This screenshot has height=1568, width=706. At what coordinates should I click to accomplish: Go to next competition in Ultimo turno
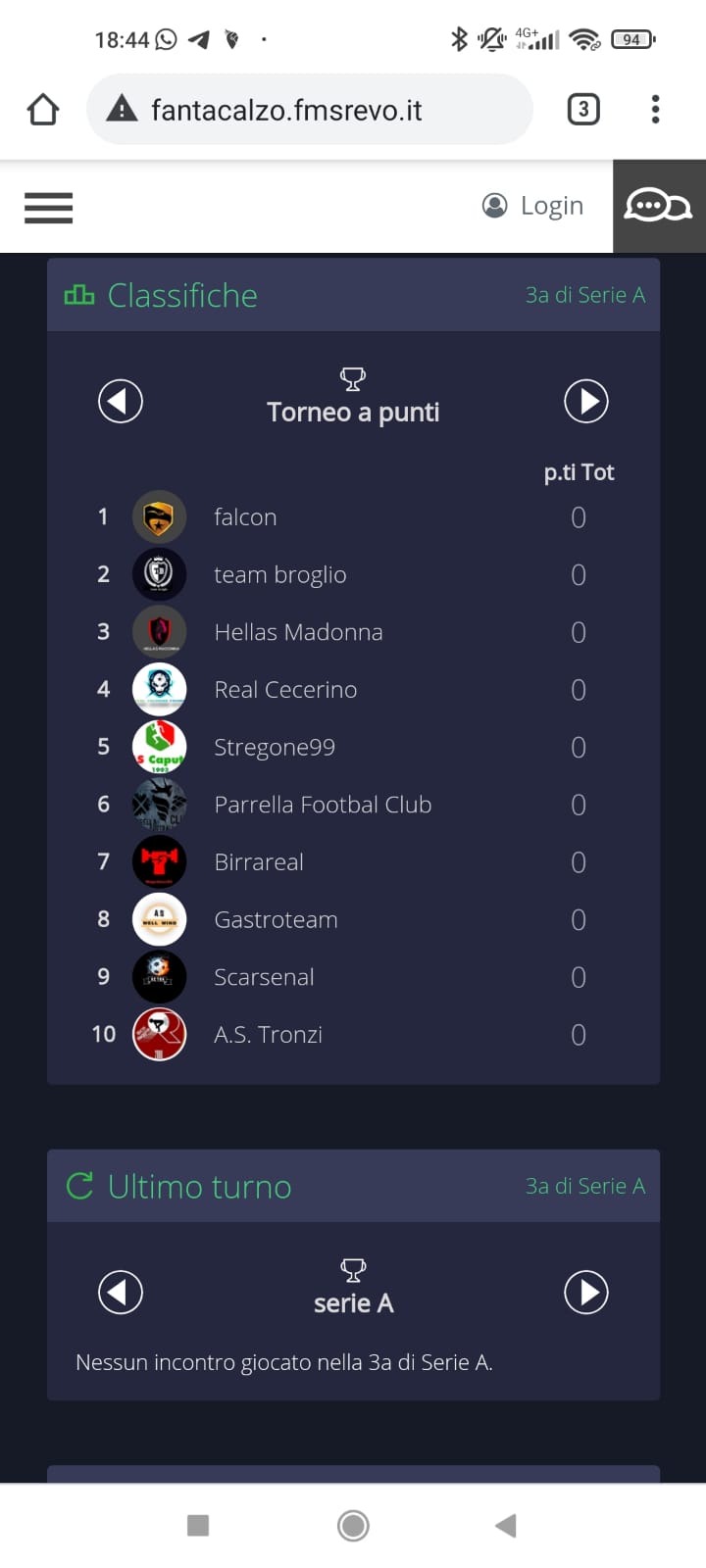point(586,1292)
